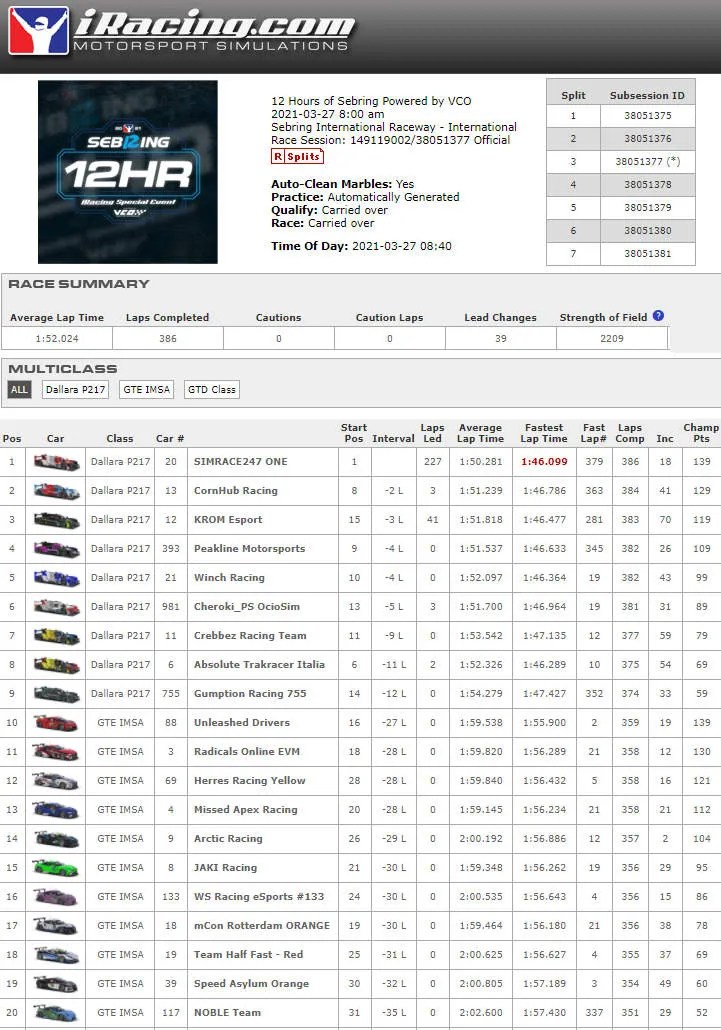Viewport: 721px width, 1030px height.
Task: Open Winch Racing team results
Action: pos(229,577)
